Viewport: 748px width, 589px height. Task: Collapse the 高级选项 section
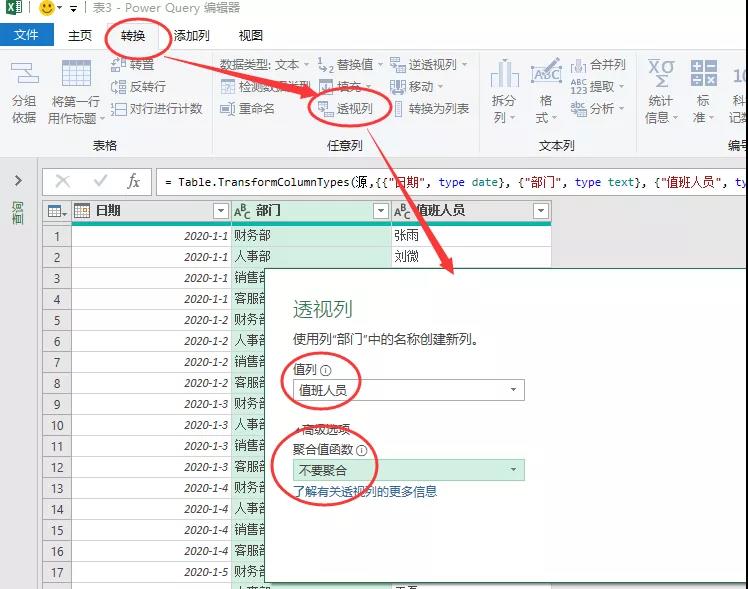(322, 429)
